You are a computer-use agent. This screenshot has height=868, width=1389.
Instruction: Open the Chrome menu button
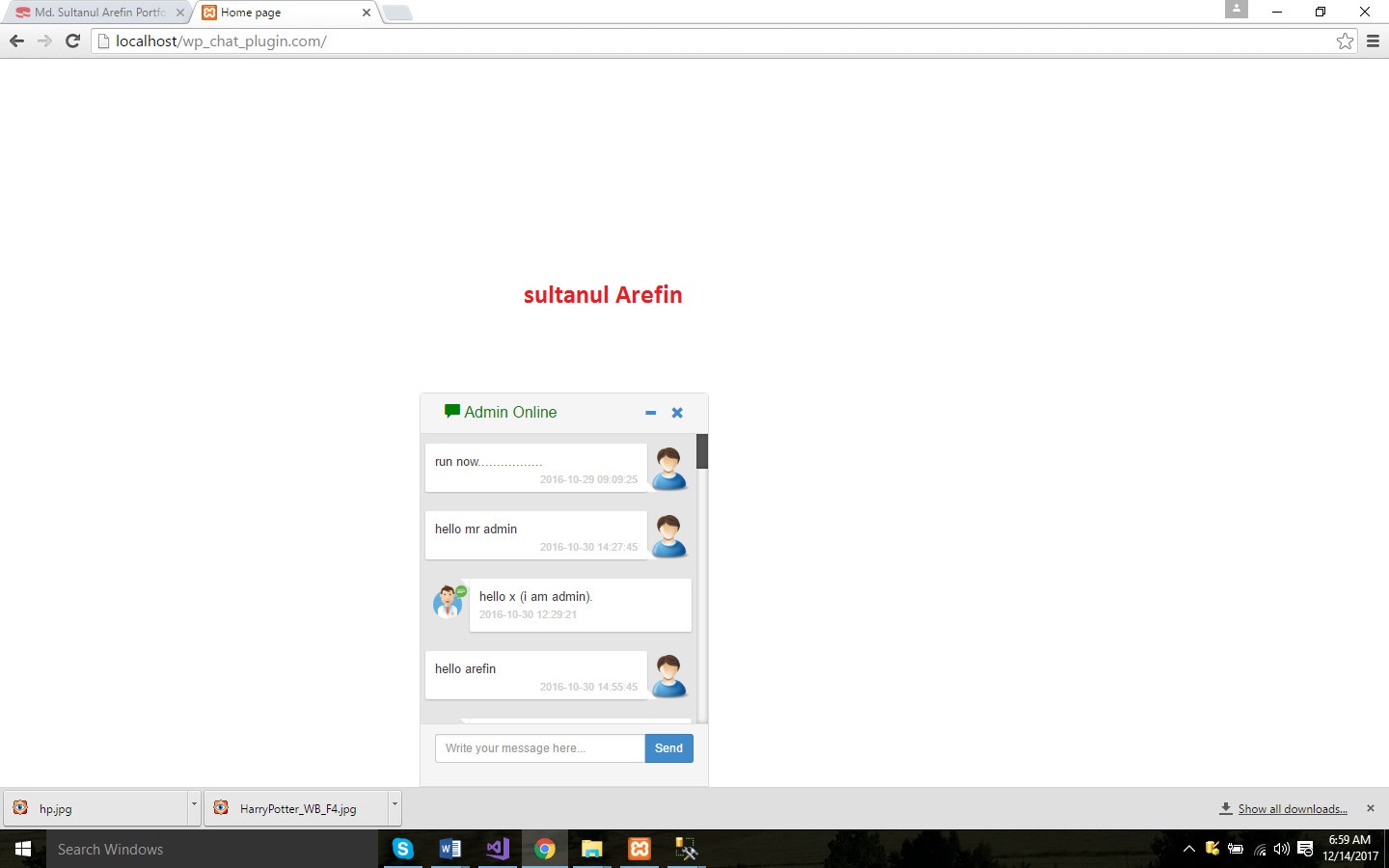pos(1373,41)
